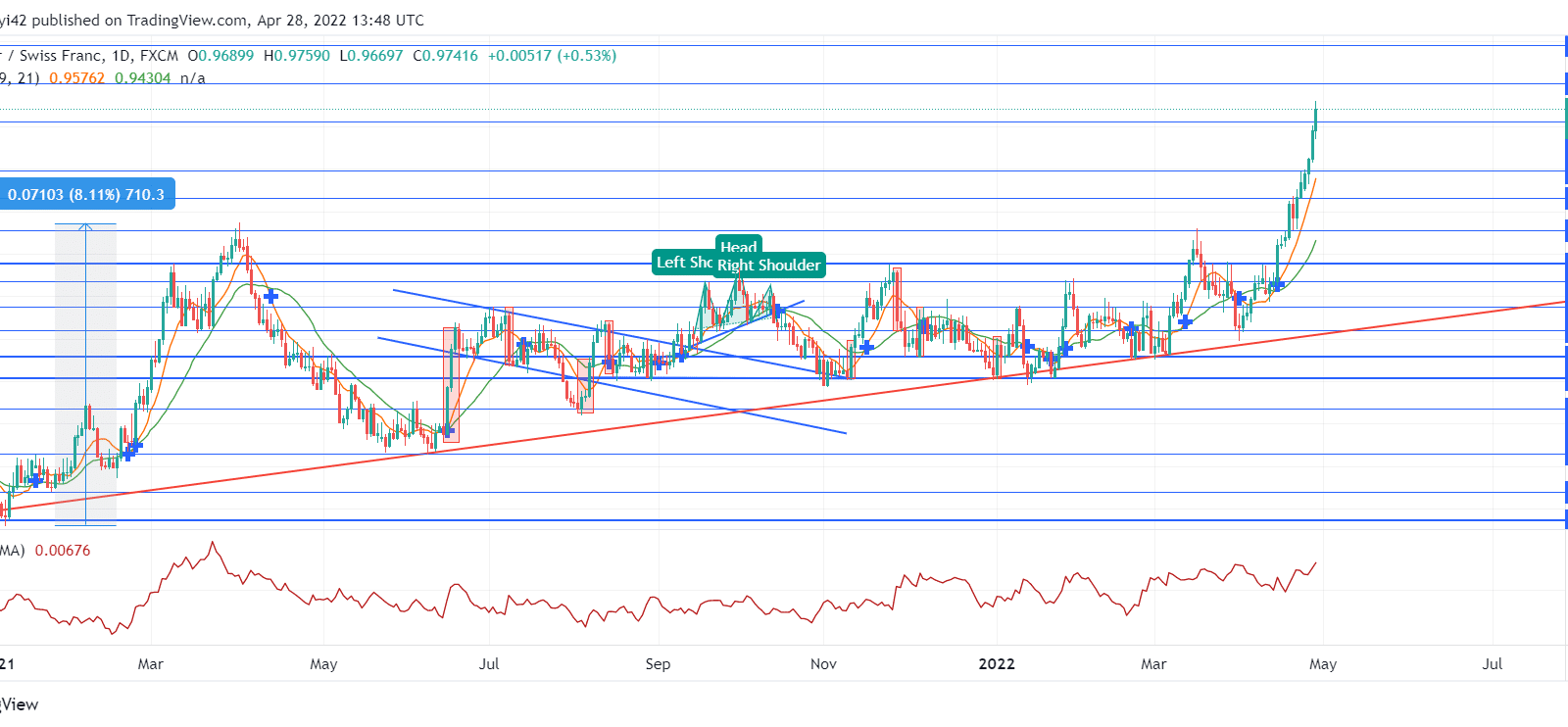
Task: Click the 'Swiss Franc, 1D, FXCM' symbol title
Action: tap(99, 56)
